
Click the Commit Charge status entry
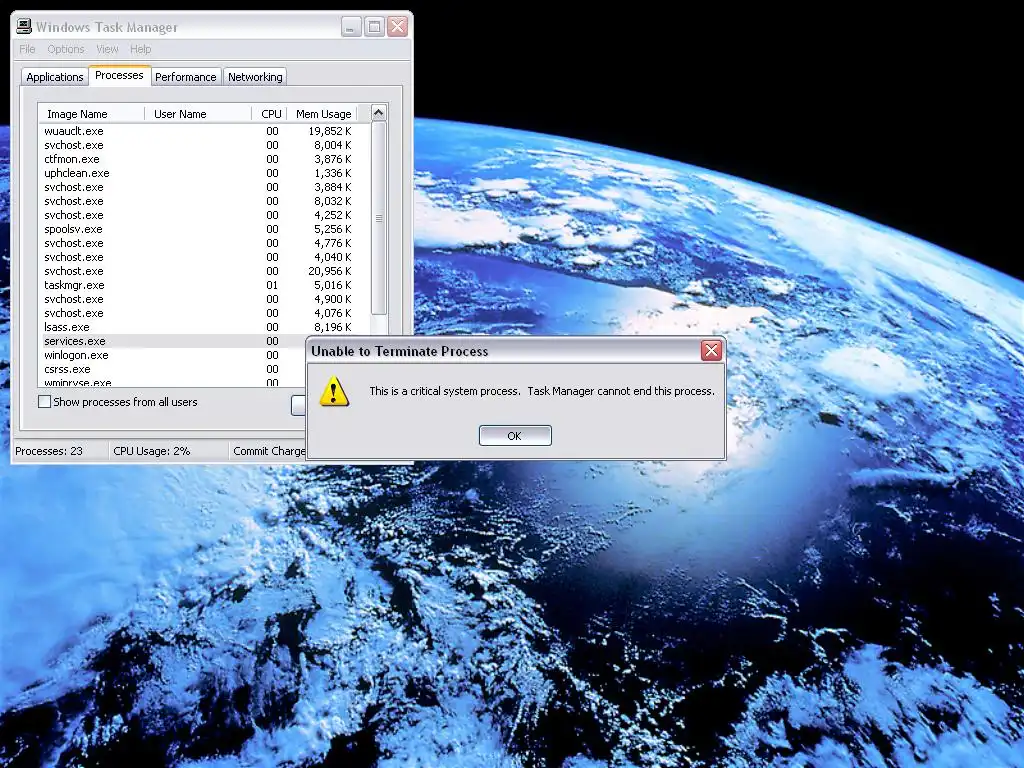(x=269, y=451)
